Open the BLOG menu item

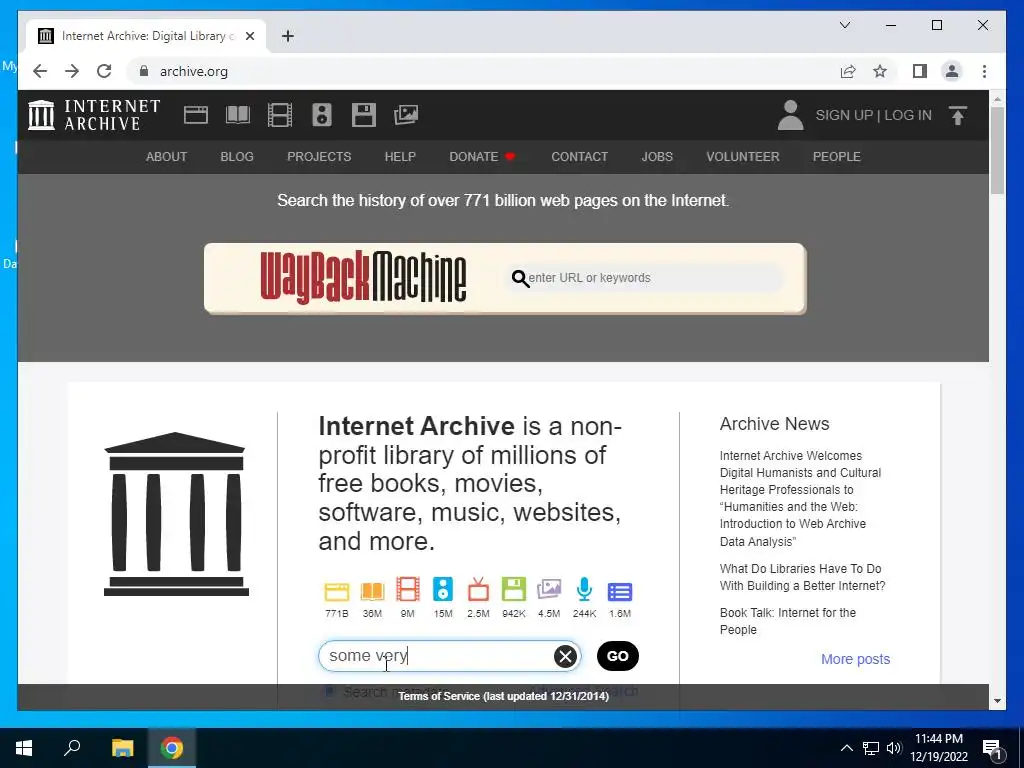tap(237, 157)
